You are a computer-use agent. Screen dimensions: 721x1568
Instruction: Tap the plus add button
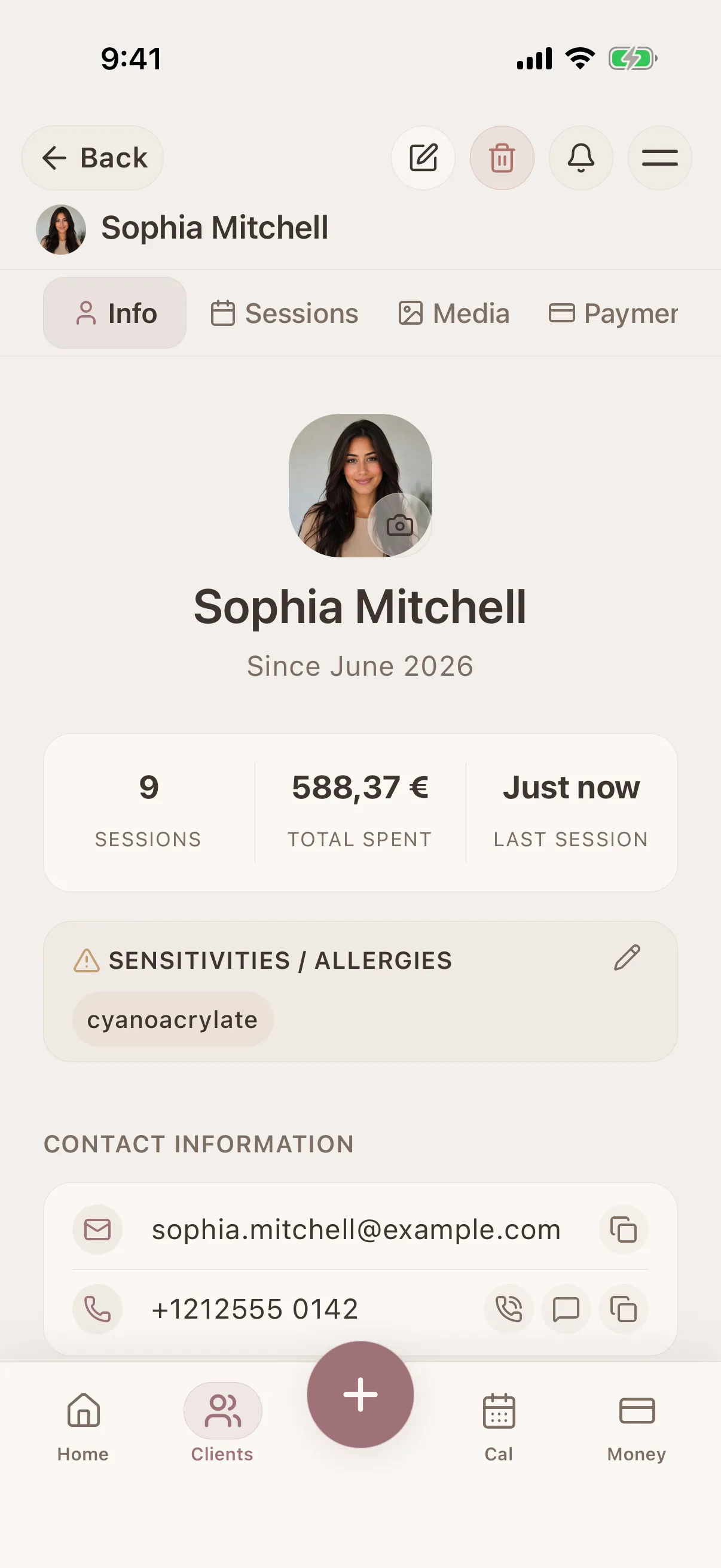coord(360,1394)
